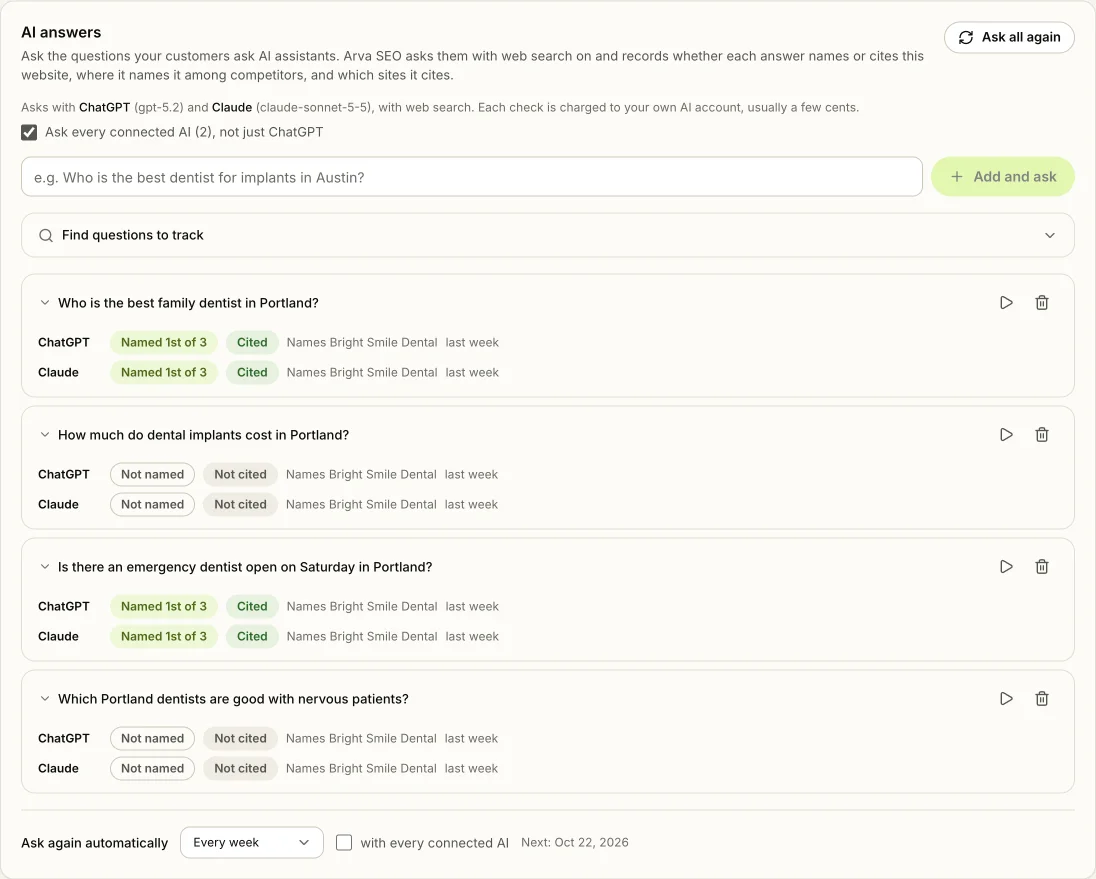Expand Find questions to track panel
This screenshot has height=879, width=1096.
point(547,235)
